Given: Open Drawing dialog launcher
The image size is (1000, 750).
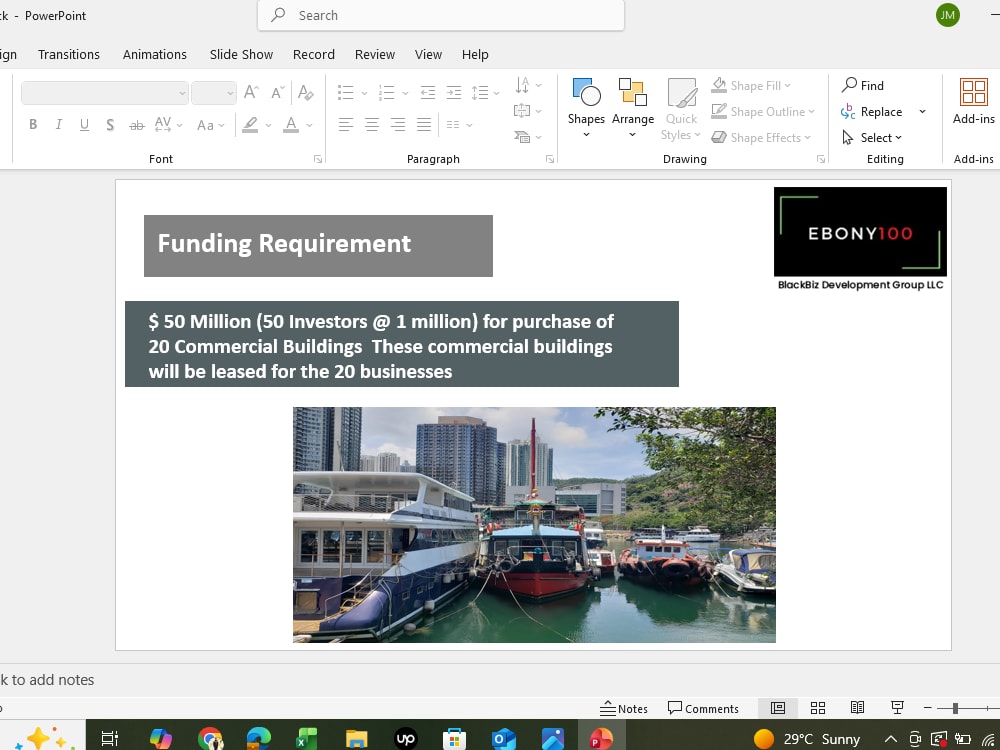Looking at the screenshot, I should click(821, 159).
